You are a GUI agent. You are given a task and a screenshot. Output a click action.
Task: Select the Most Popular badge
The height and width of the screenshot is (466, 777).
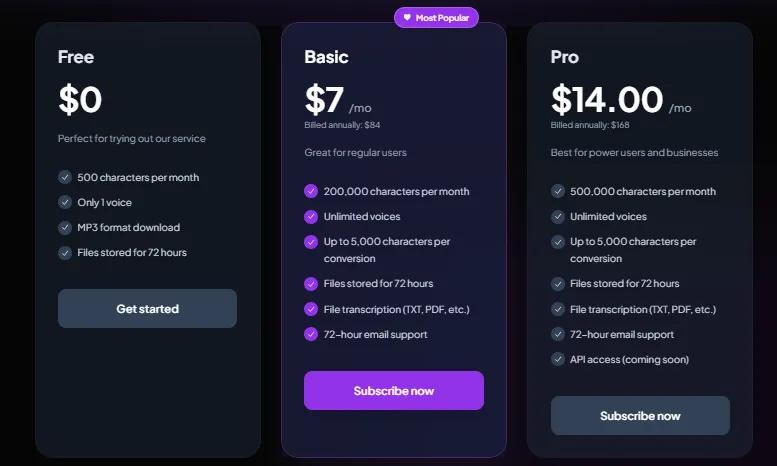click(436, 18)
